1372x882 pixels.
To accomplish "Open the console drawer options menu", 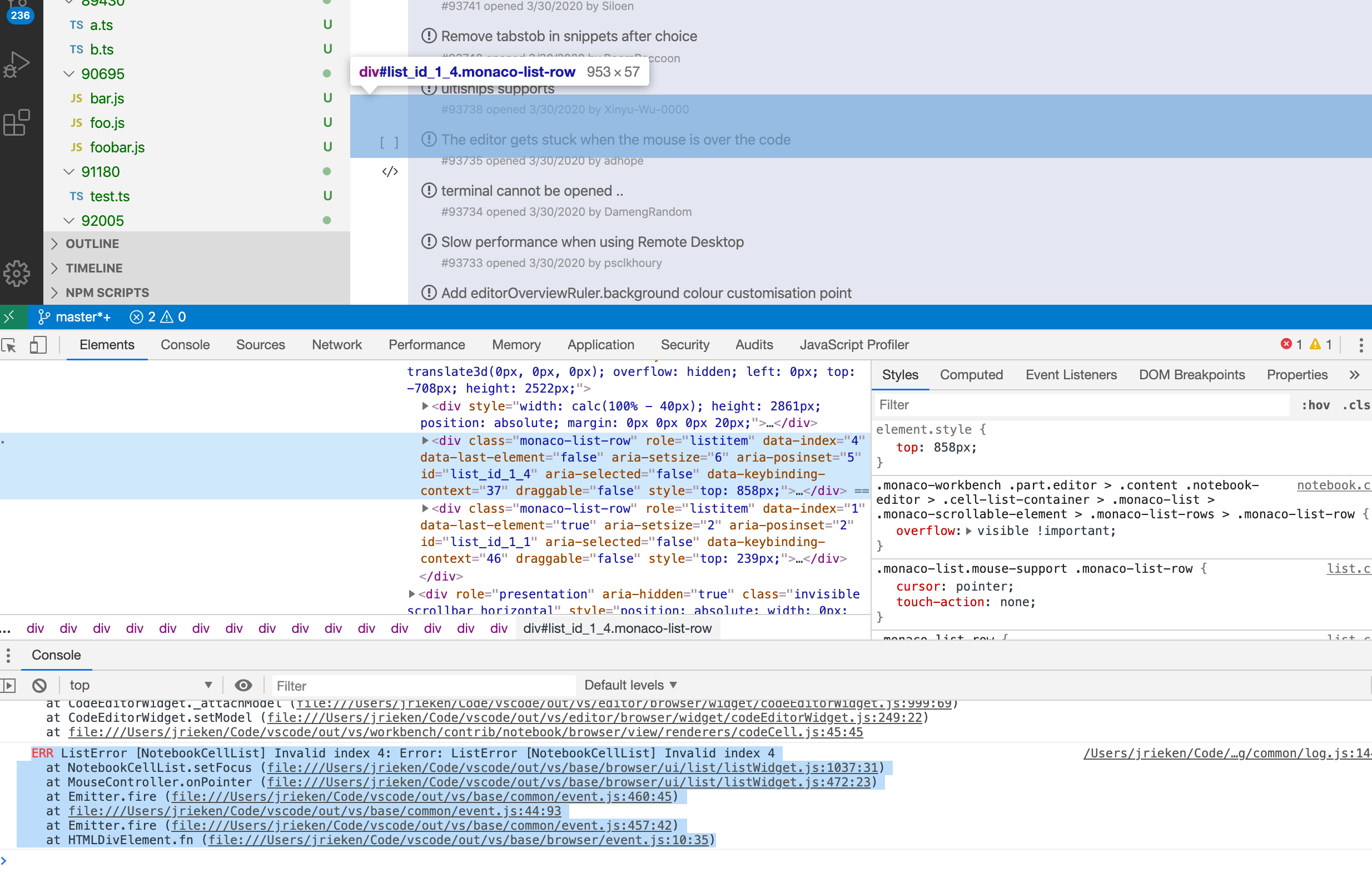I will pos(8,655).
